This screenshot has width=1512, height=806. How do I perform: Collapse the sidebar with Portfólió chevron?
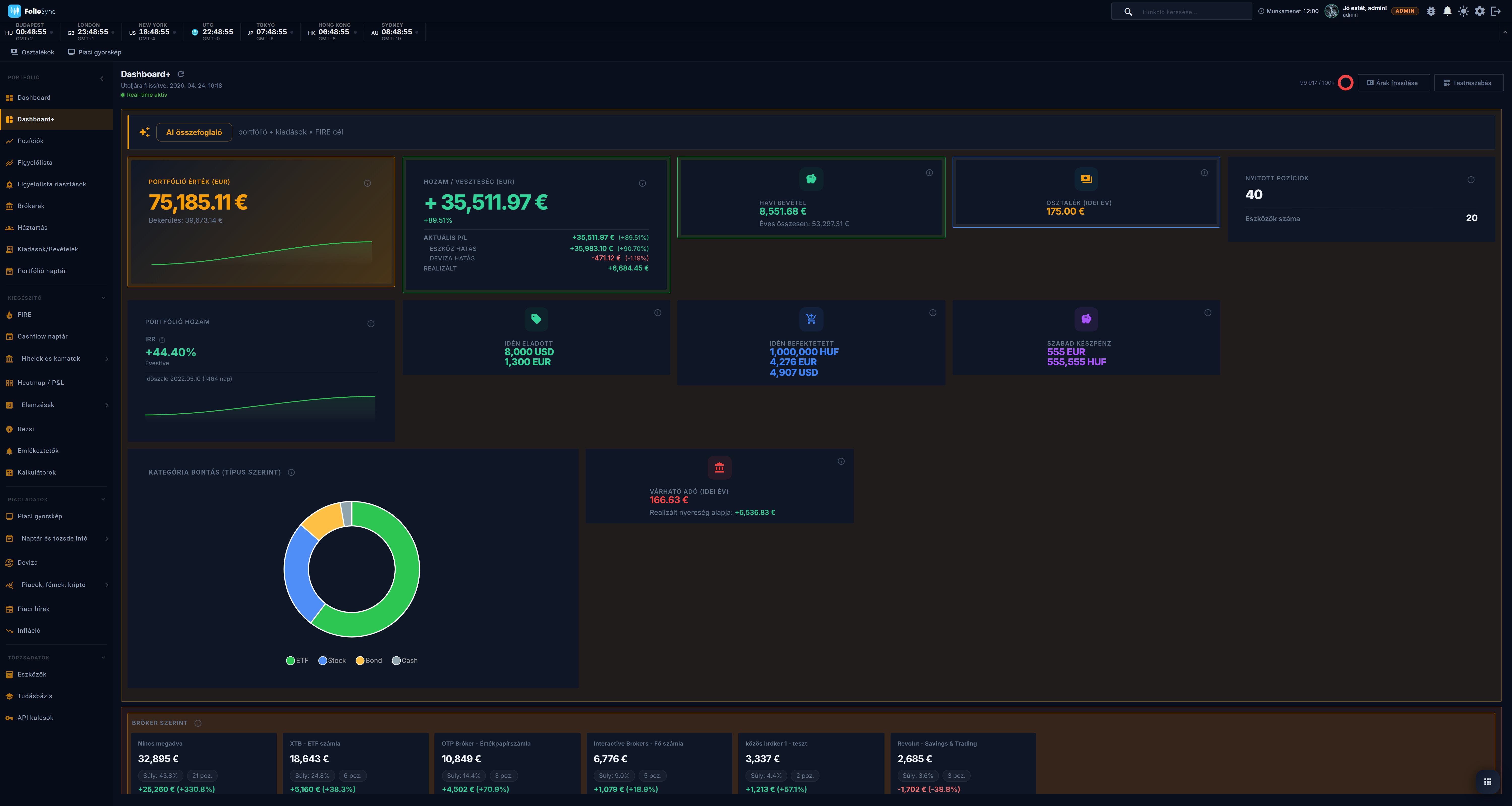pos(102,78)
